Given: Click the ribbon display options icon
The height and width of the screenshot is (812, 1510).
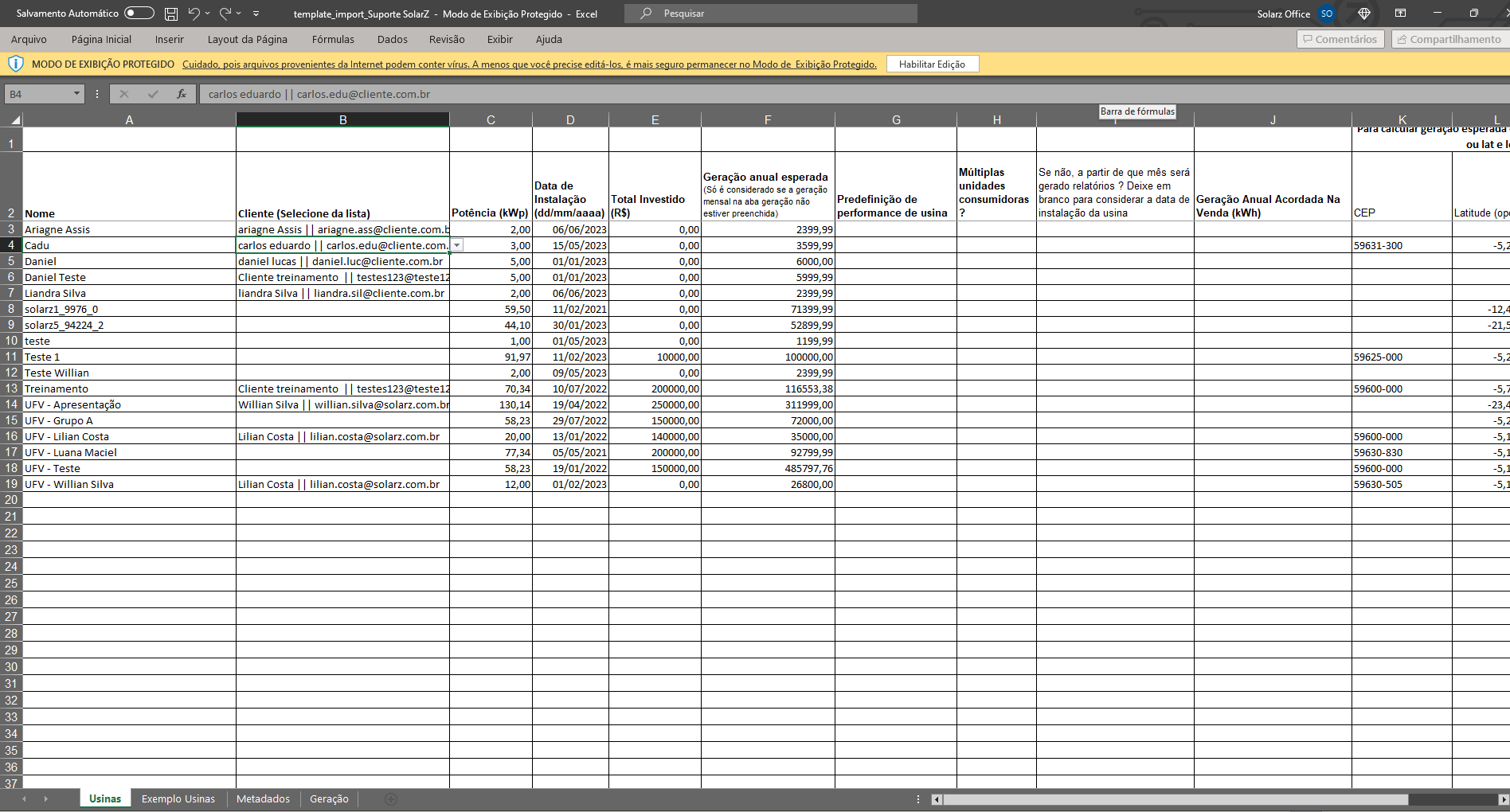Looking at the screenshot, I should pos(1400,14).
